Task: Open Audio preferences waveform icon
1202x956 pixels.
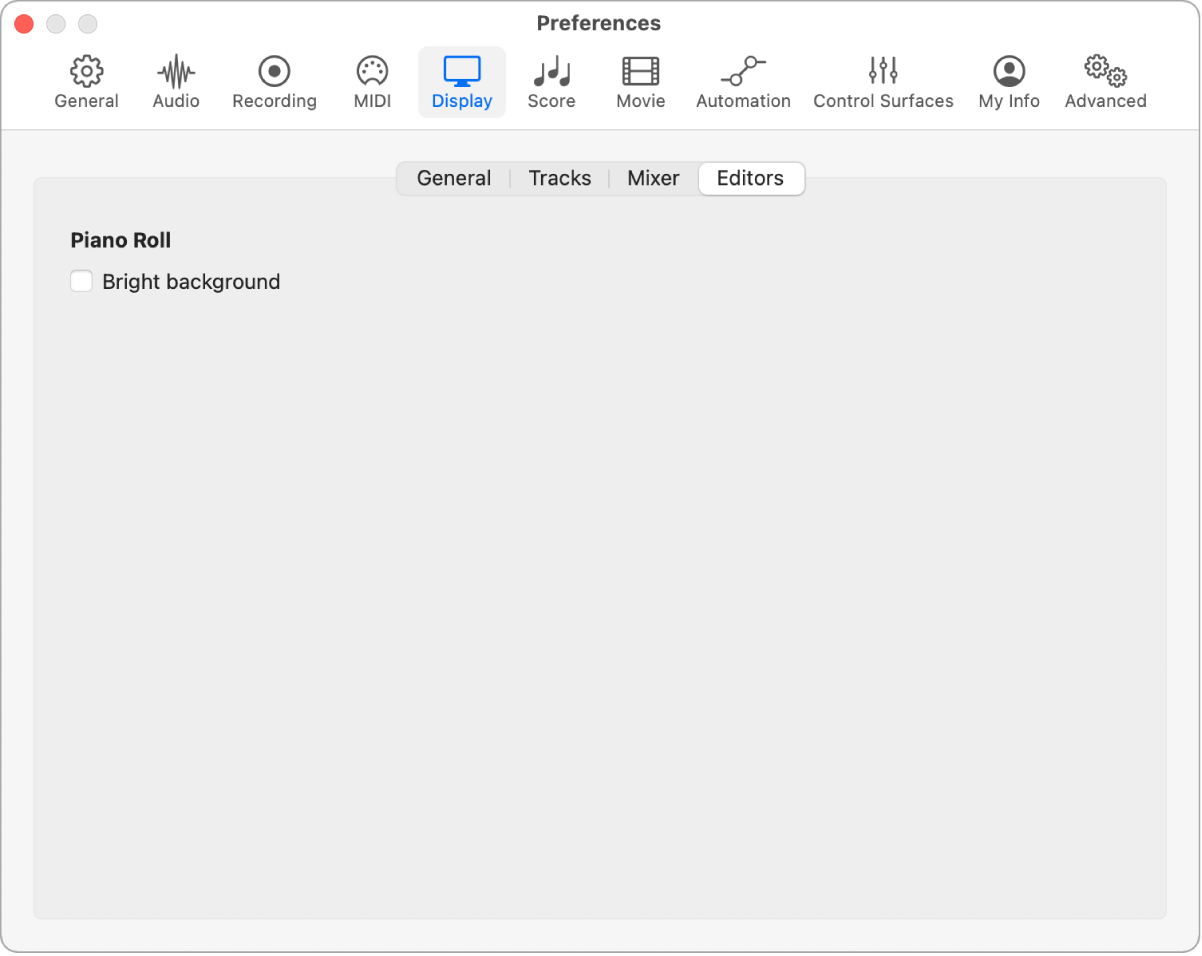Action: click(176, 71)
